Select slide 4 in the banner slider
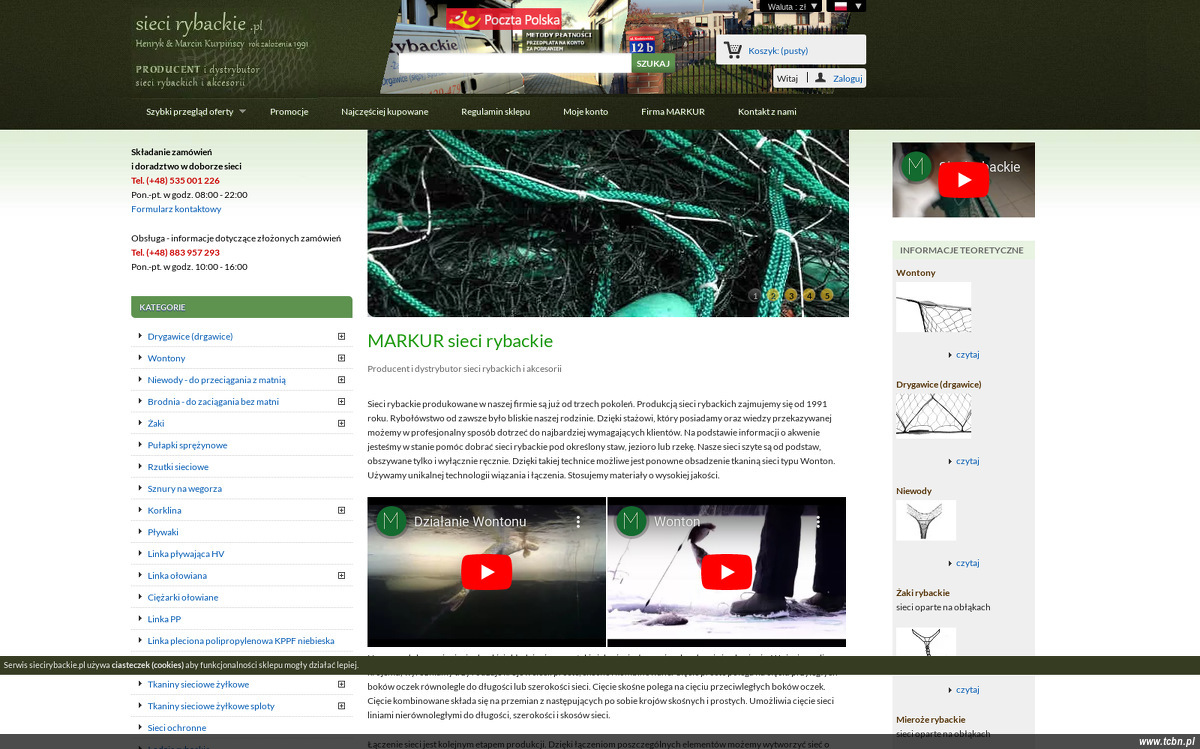This screenshot has width=1200, height=749. click(x=809, y=295)
